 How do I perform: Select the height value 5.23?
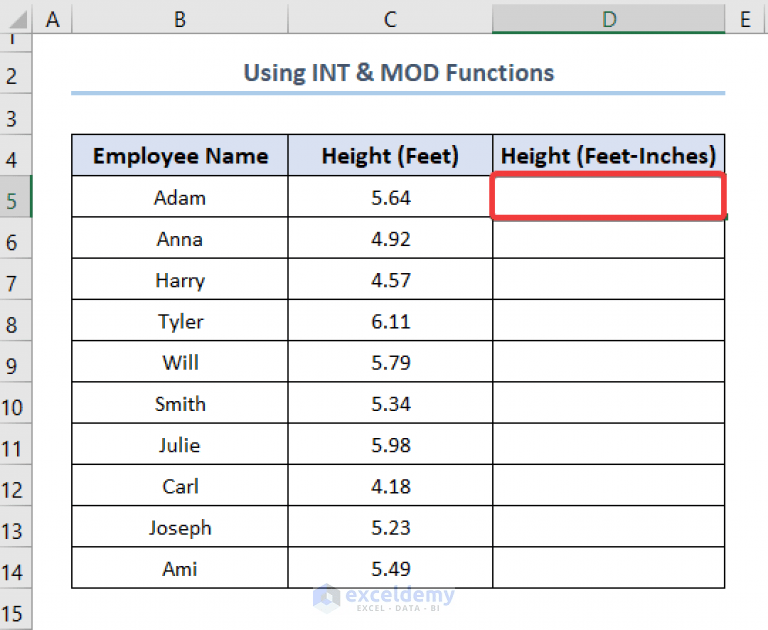pos(390,527)
